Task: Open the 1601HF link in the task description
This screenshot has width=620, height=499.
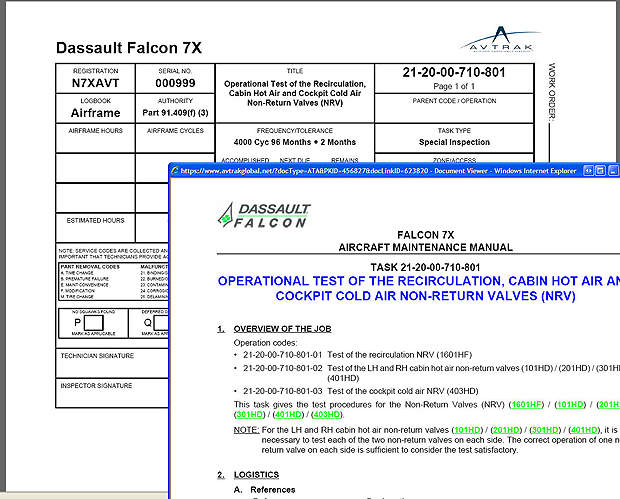Action: click(x=526, y=404)
